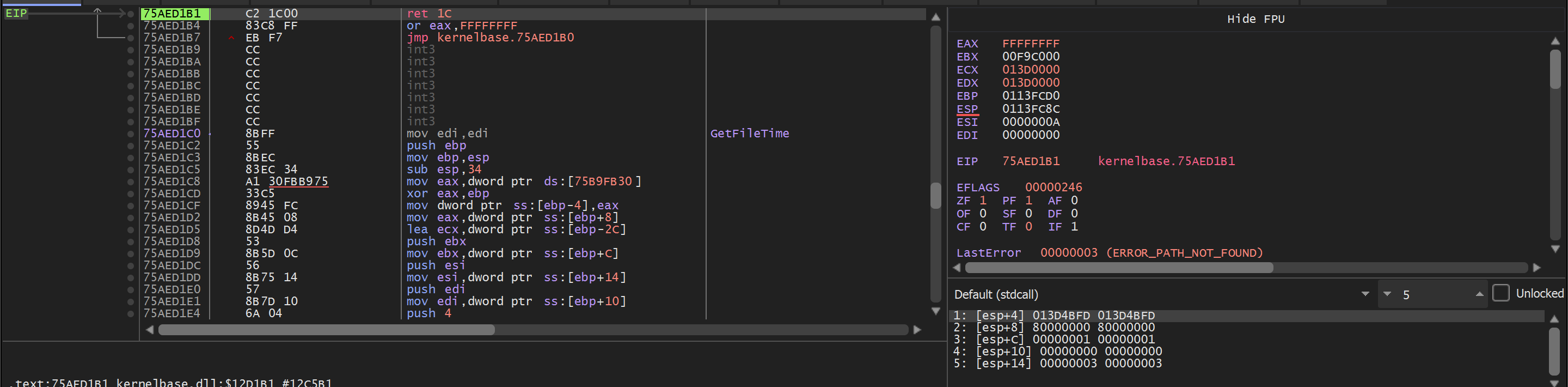
Task: Select the xor eax,ebp instruction
Action: (x=448, y=193)
